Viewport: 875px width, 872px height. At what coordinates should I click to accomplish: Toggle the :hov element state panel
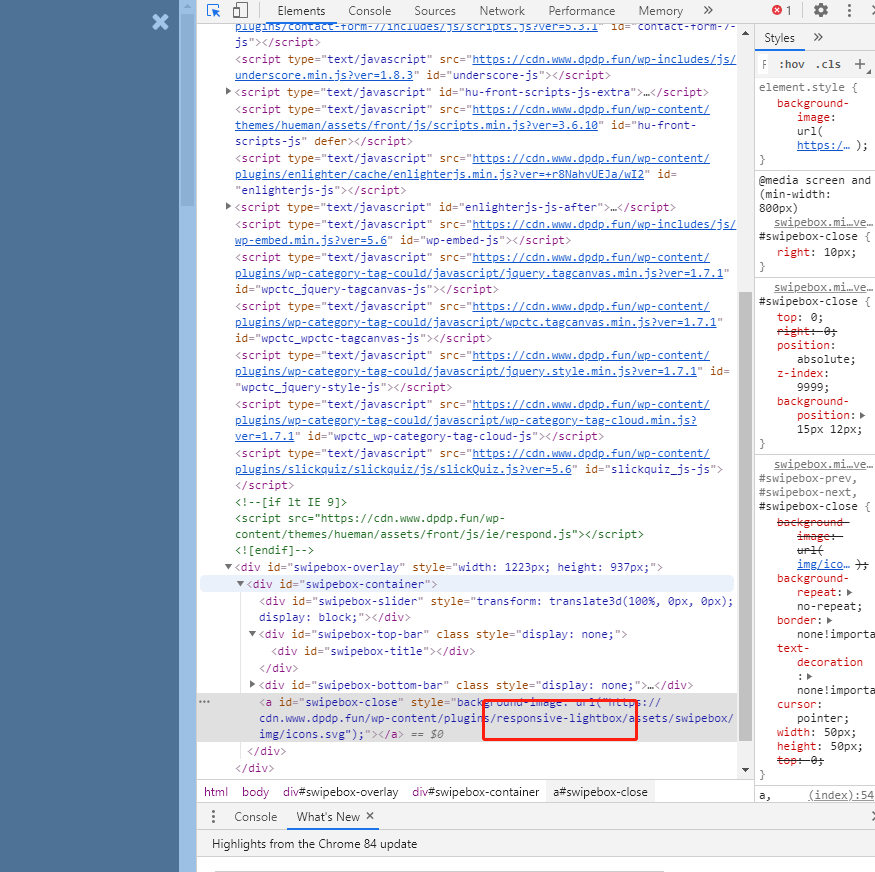[x=792, y=64]
